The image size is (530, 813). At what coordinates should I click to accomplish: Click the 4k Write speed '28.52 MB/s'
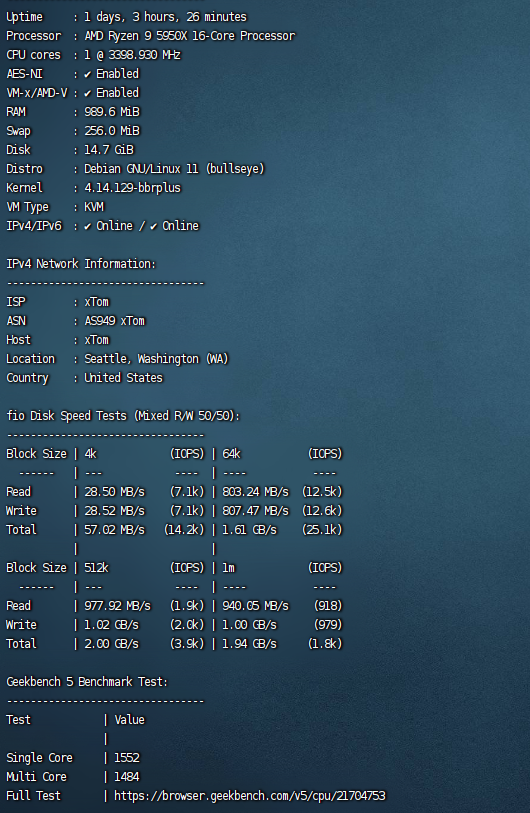pyautogui.click(x=115, y=511)
